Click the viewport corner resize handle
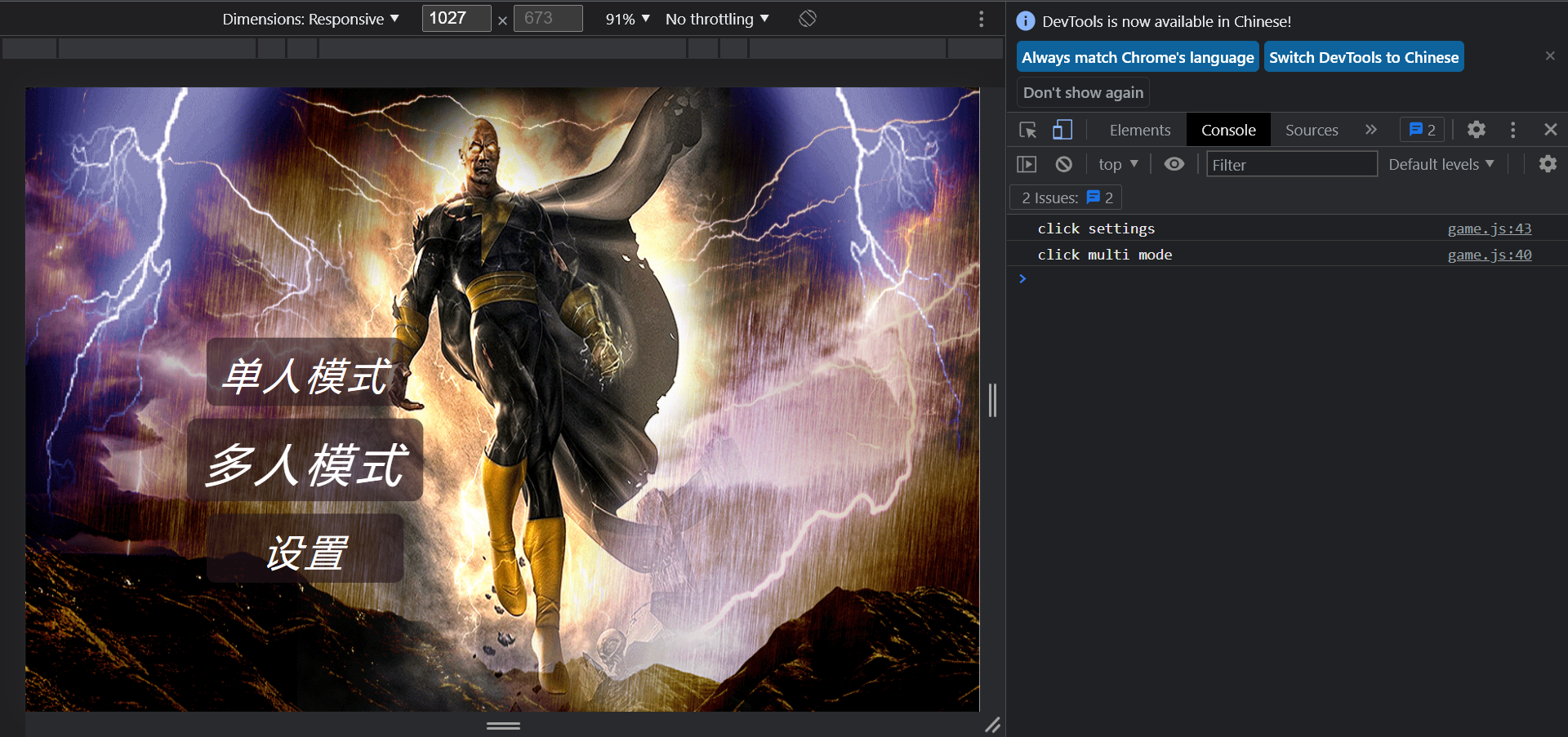 coord(992,725)
